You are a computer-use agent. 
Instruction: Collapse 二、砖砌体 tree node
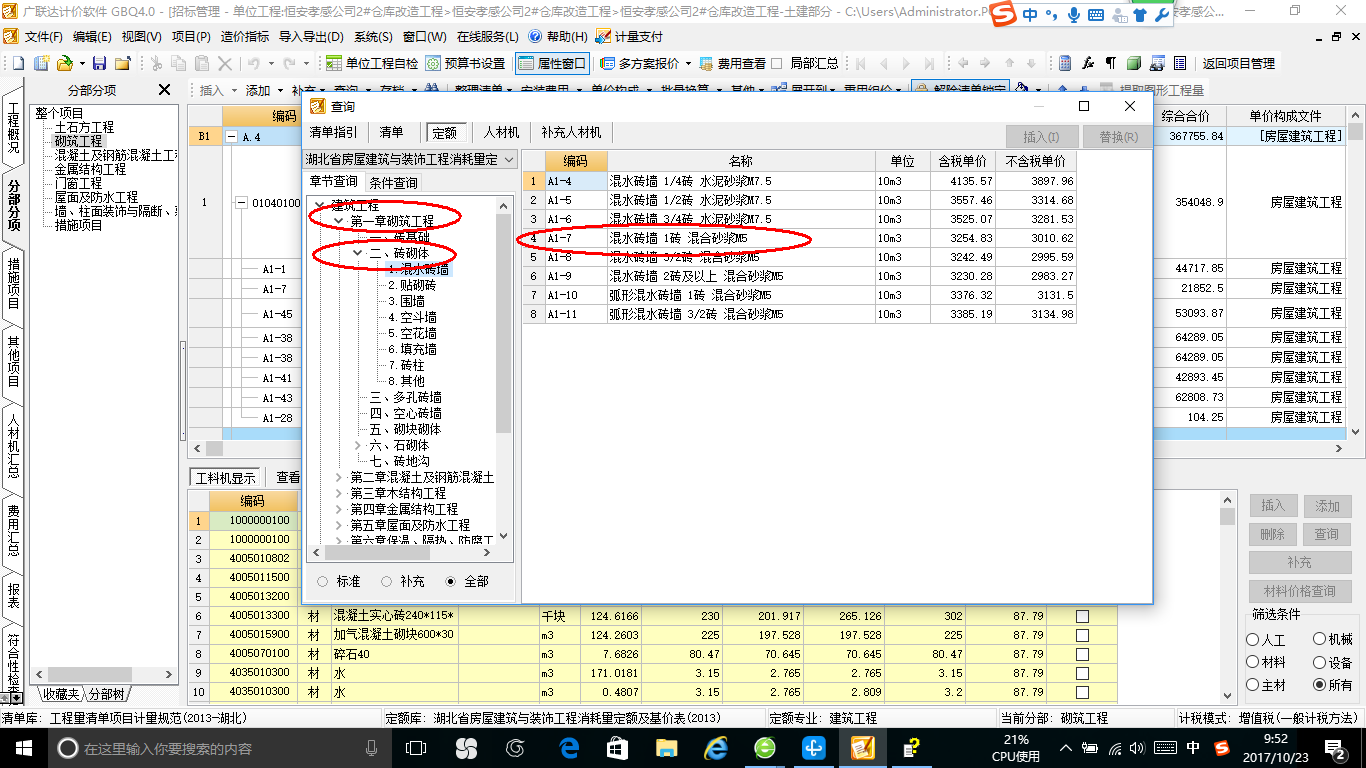click(x=357, y=253)
